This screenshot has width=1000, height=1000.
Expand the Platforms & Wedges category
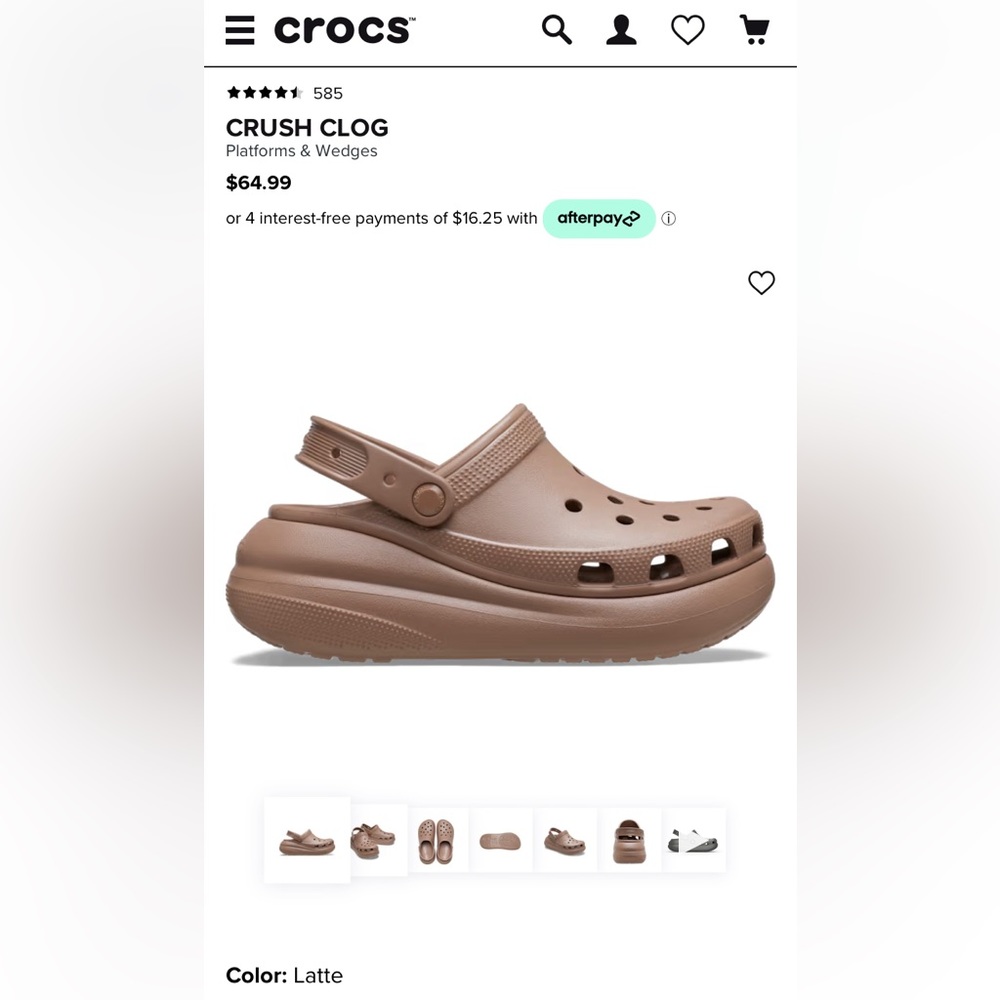(x=301, y=151)
